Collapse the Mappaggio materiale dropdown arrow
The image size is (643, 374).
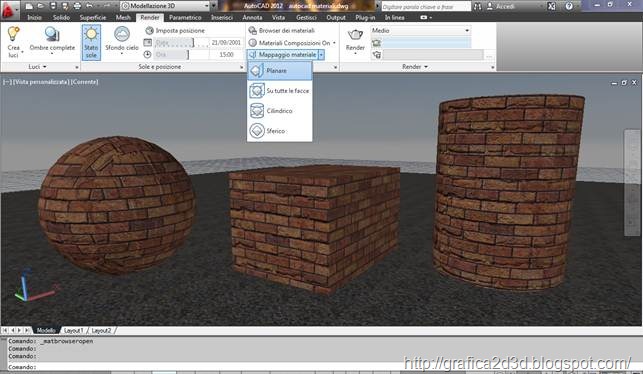point(322,55)
